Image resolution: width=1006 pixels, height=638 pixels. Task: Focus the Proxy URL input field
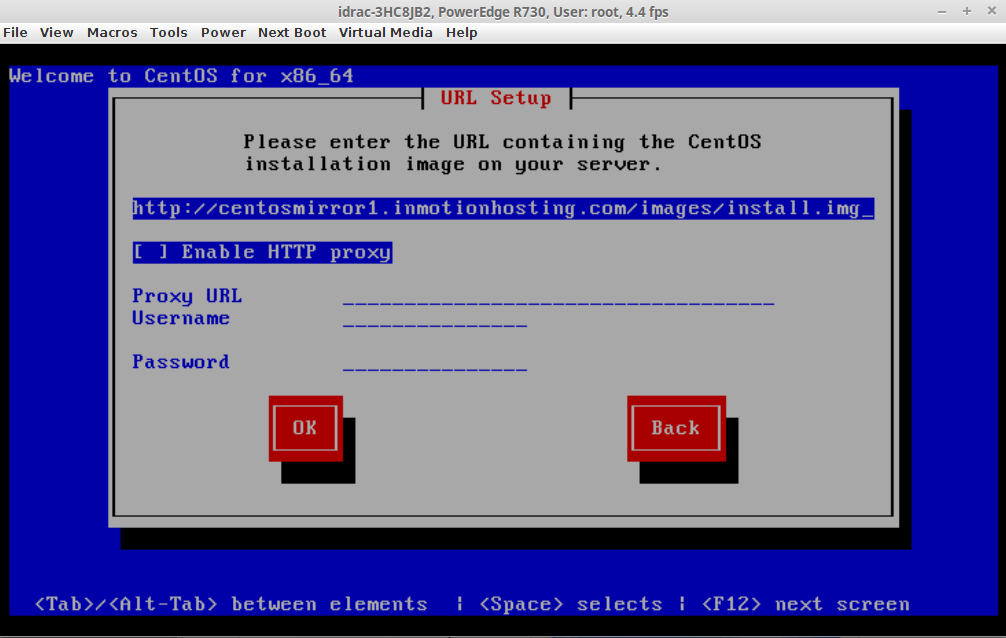pos(558,297)
